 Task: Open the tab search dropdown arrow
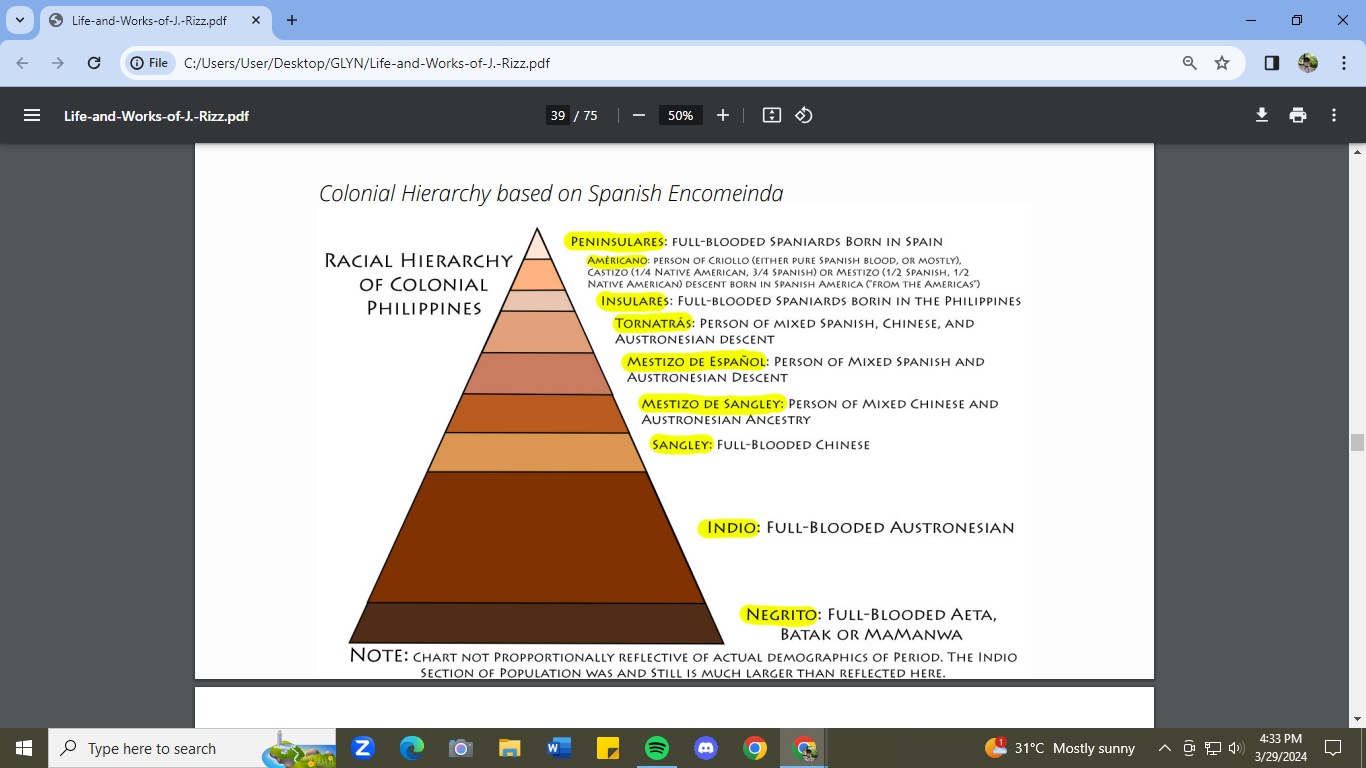(20, 20)
